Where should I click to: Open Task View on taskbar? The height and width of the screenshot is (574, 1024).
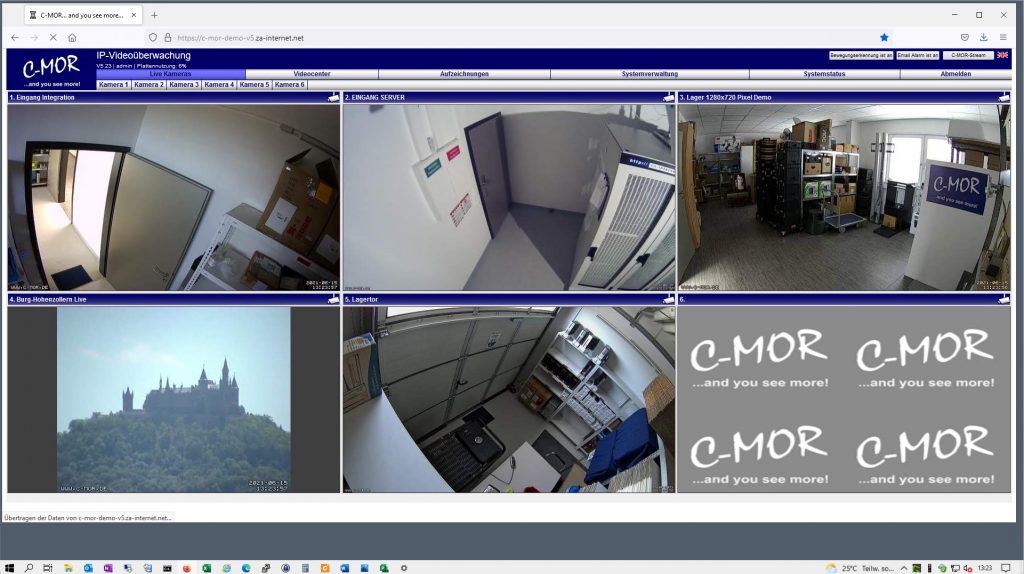[x=48, y=568]
